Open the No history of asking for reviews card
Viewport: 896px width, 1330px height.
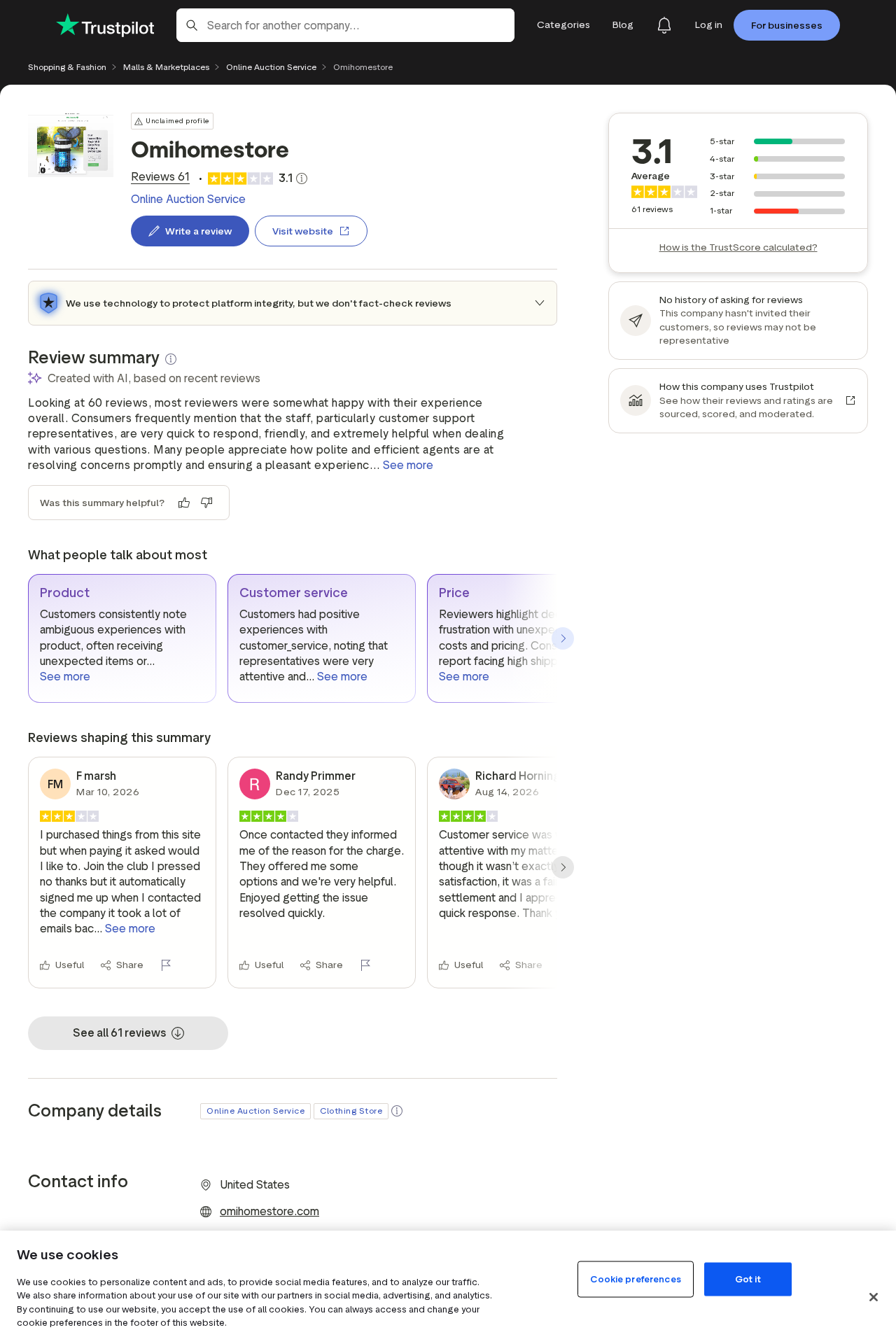point(738,321)
